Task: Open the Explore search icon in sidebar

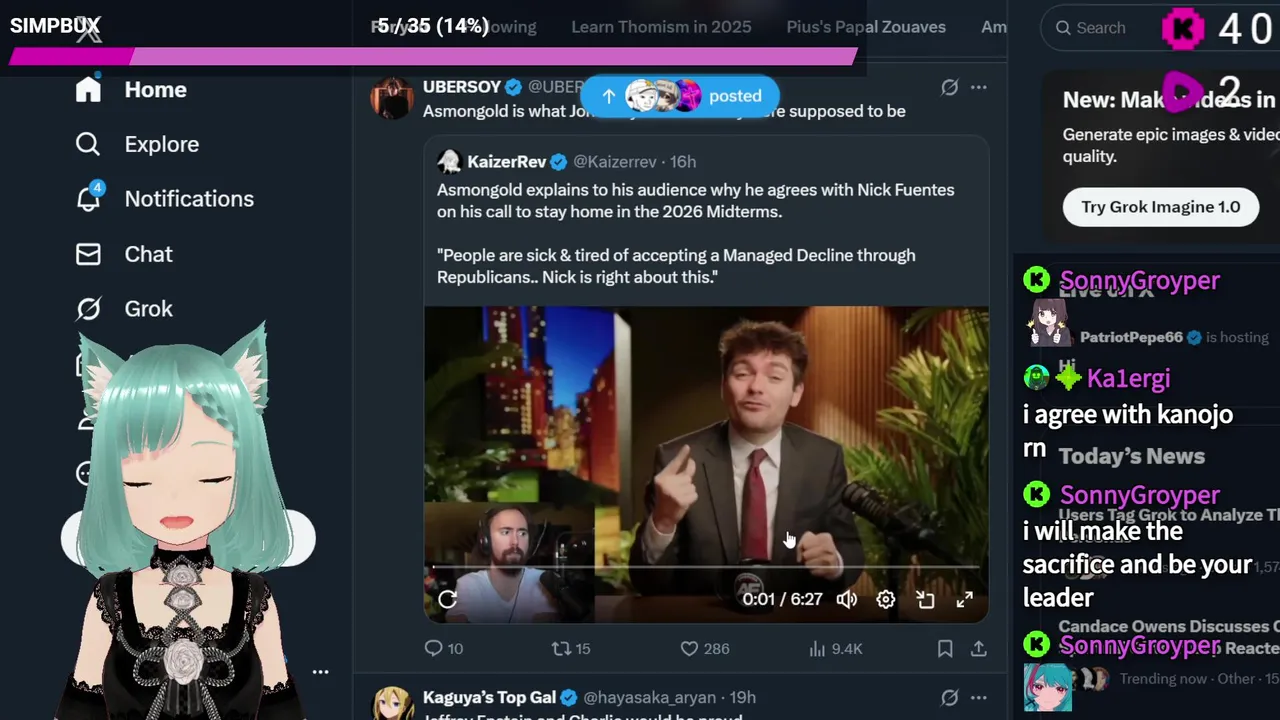Action: (x=88, y=144)
